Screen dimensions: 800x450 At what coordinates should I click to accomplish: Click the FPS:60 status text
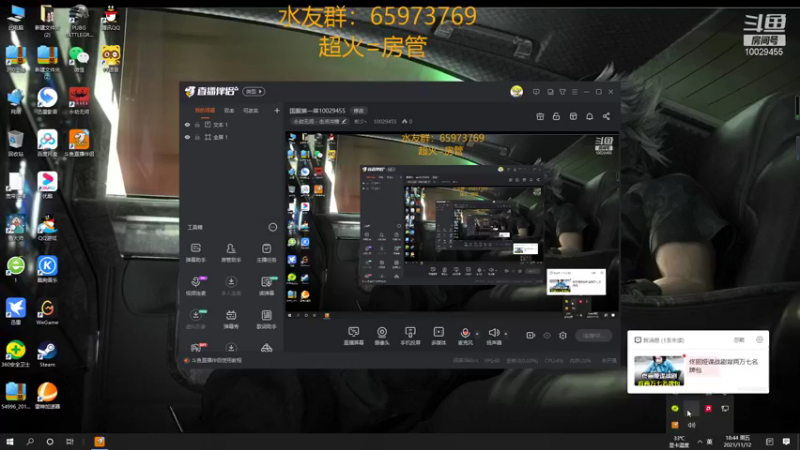pyautogui.click(x=492, y=360)
